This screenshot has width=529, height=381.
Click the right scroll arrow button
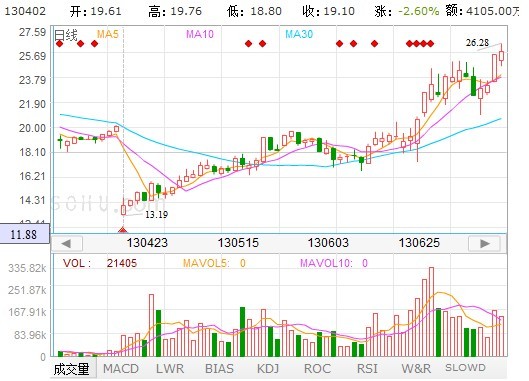[484, 243]
